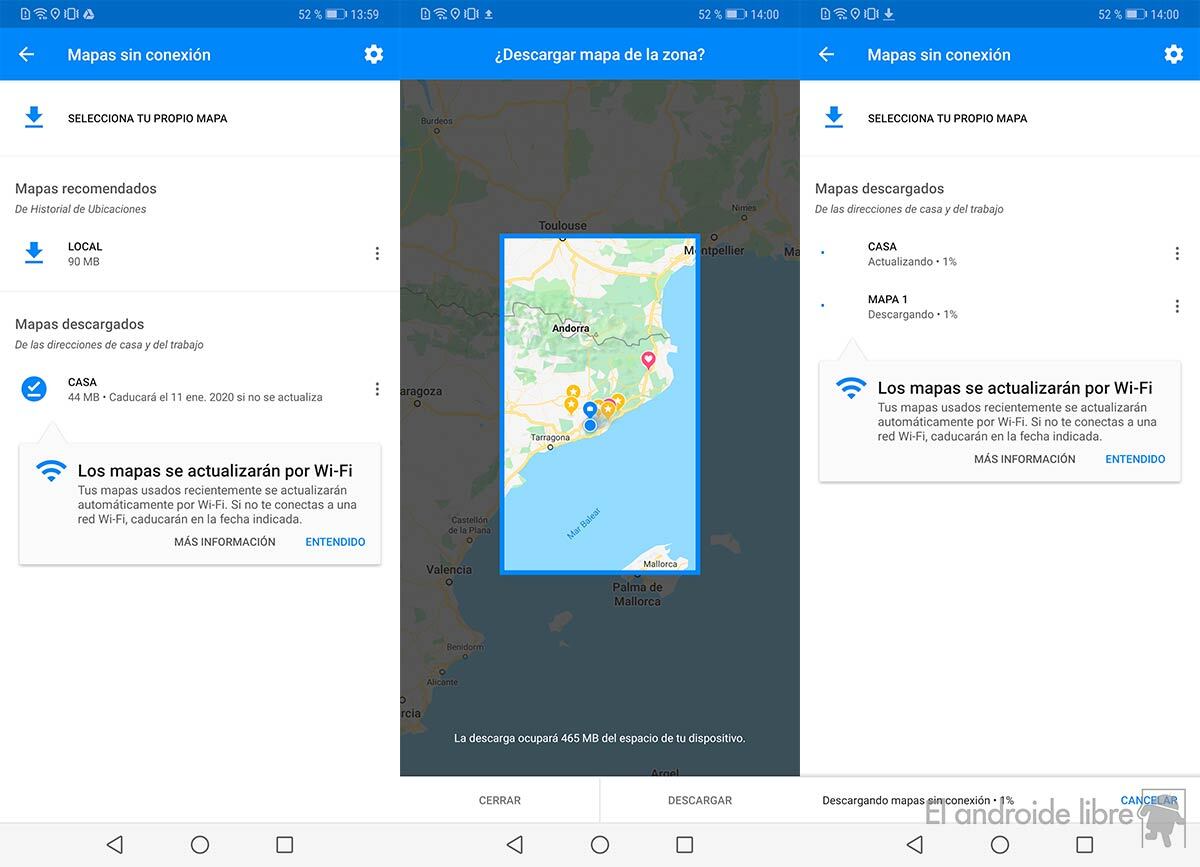Tap MÁS INFORMACIÓN in right Wi-Fi notice
Viewport: 1200px width, 867px height.
pyautogui.click(x=1024, y=459)
